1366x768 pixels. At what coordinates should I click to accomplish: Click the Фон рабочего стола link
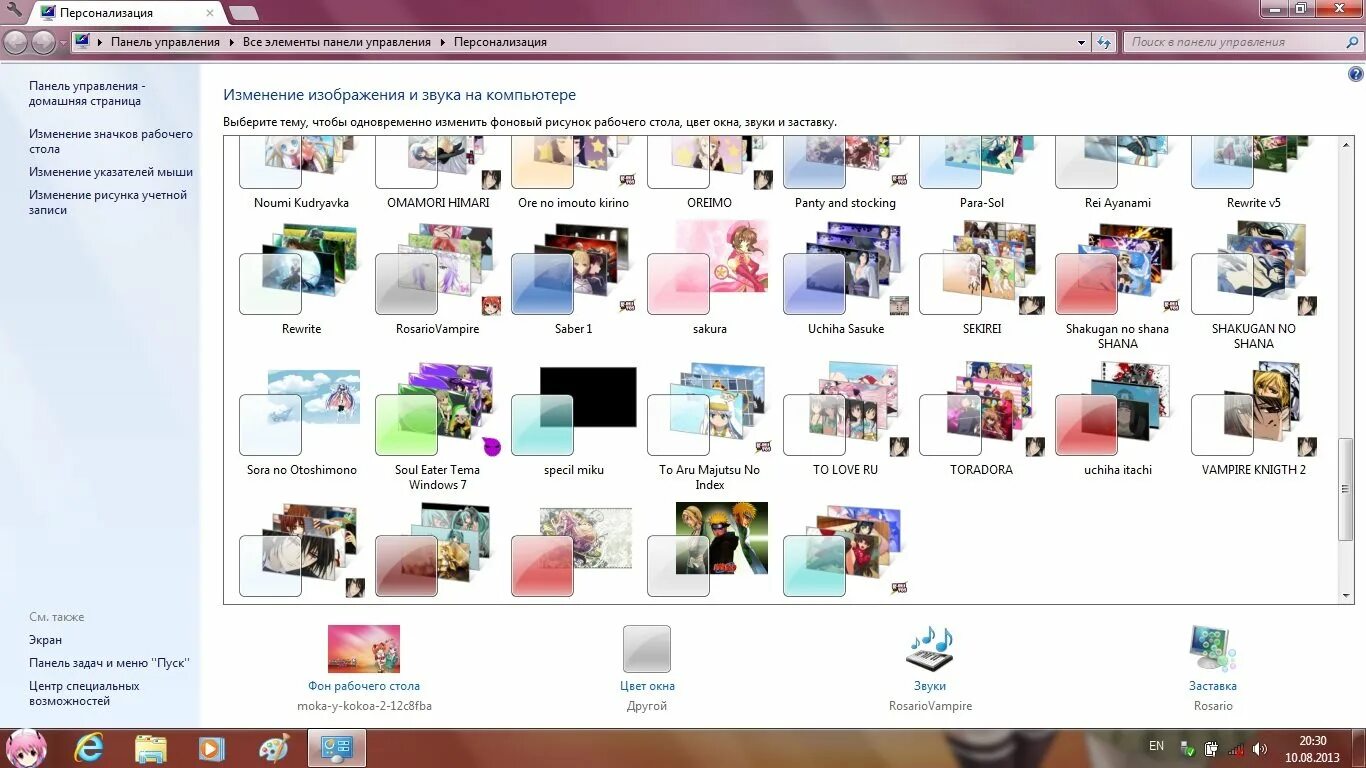pos(364,686)
